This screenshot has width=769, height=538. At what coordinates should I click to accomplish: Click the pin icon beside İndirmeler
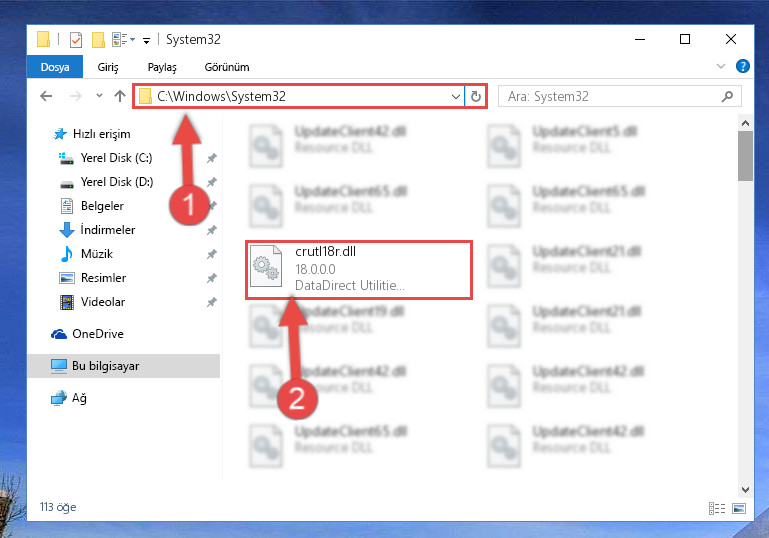click(211, 230)
